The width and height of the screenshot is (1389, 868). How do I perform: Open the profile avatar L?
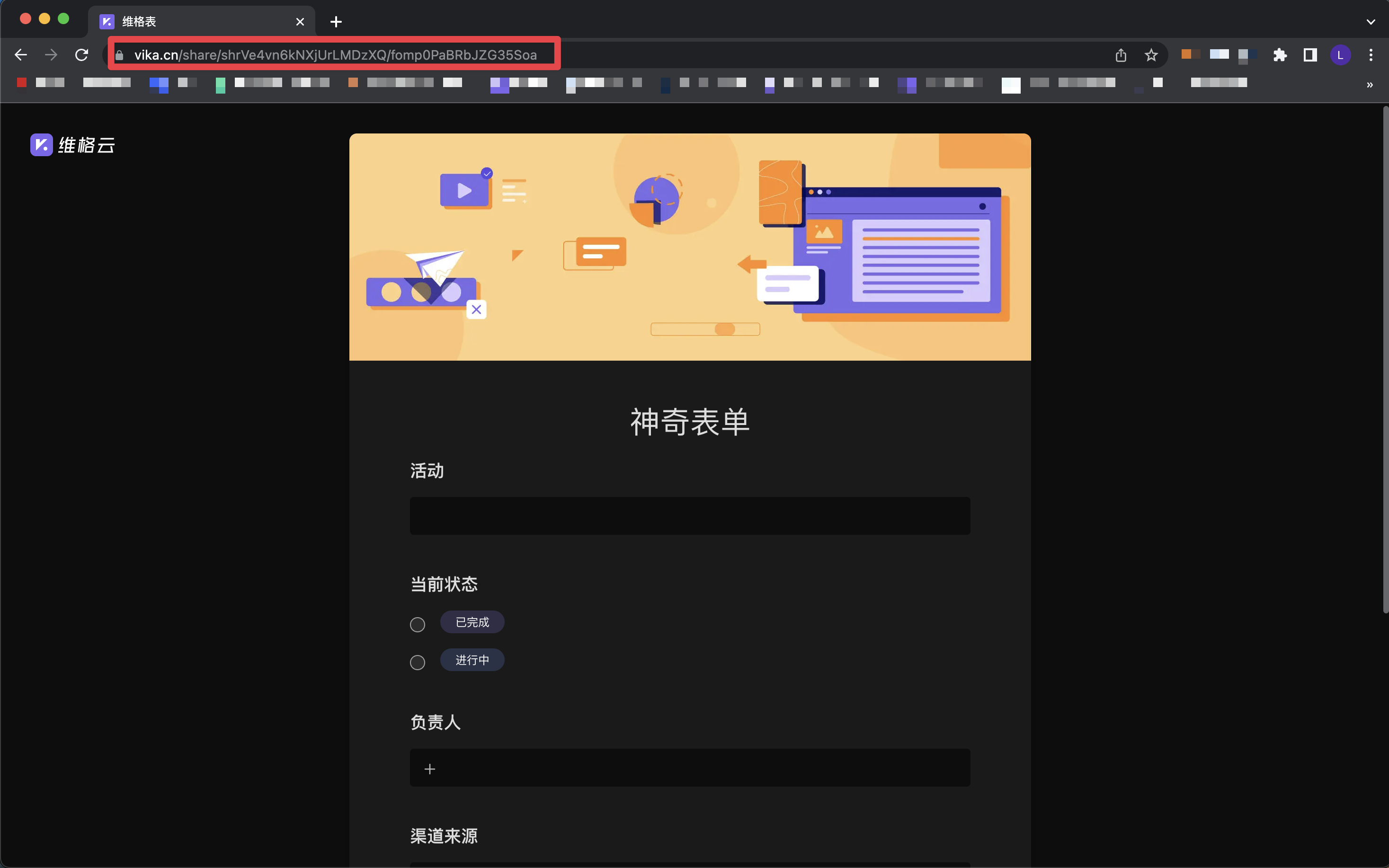1340,55
